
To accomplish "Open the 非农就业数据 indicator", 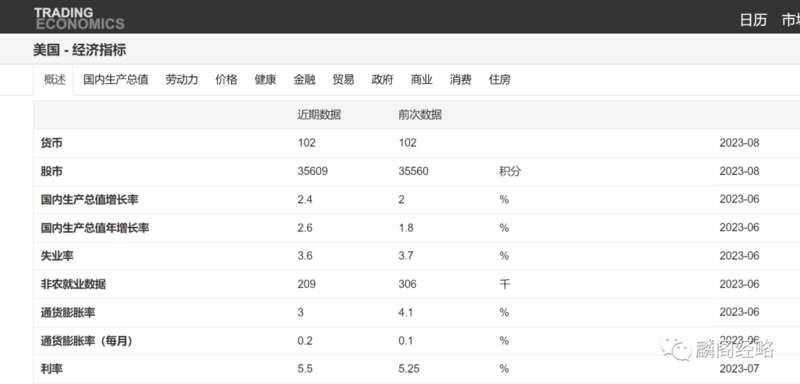I will pyautogui.click(x=73, y=284).
